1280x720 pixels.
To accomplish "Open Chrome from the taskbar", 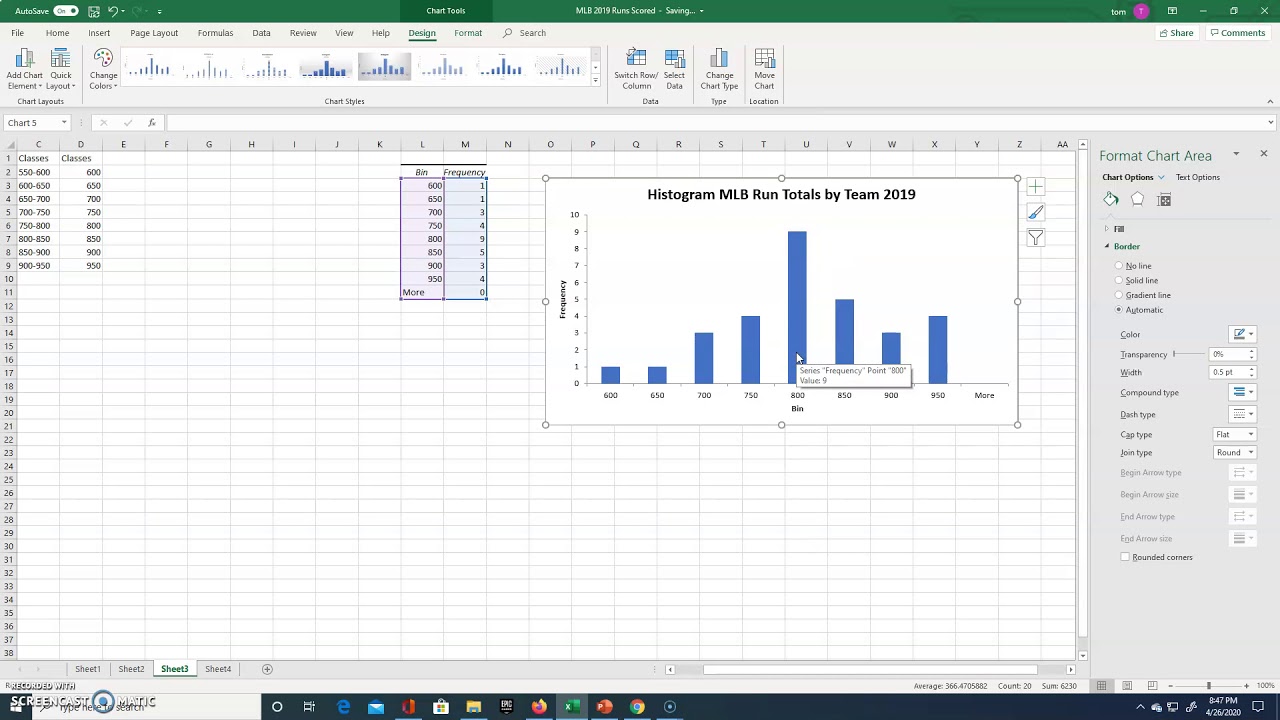I will [637, 707].
